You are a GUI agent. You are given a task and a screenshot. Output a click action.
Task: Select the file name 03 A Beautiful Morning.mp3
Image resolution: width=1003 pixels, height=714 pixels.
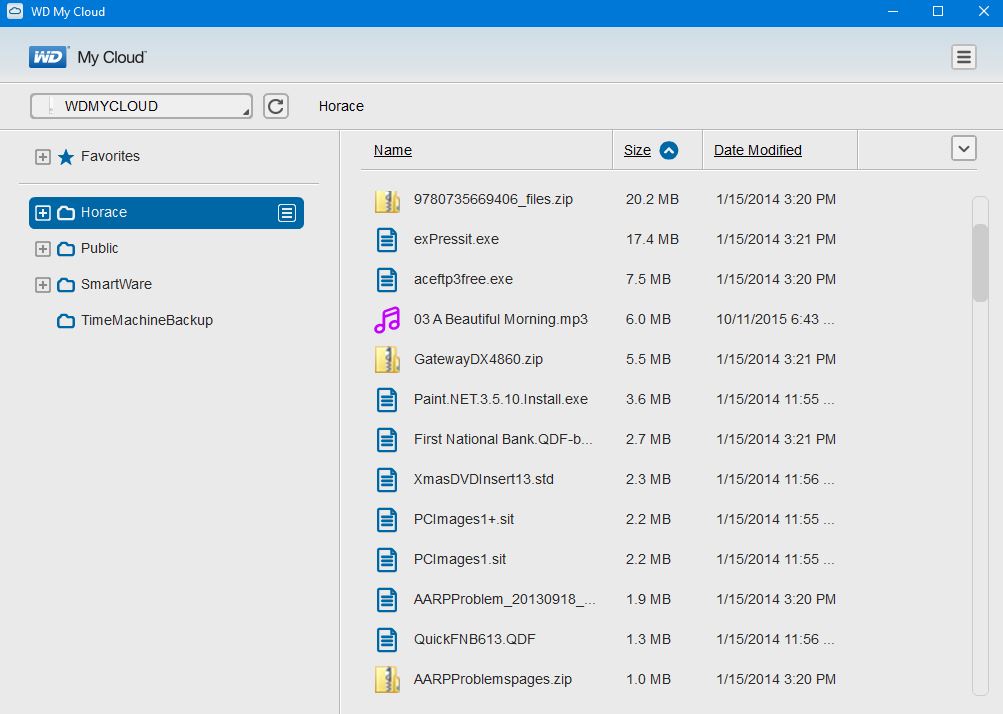point(501,319)
